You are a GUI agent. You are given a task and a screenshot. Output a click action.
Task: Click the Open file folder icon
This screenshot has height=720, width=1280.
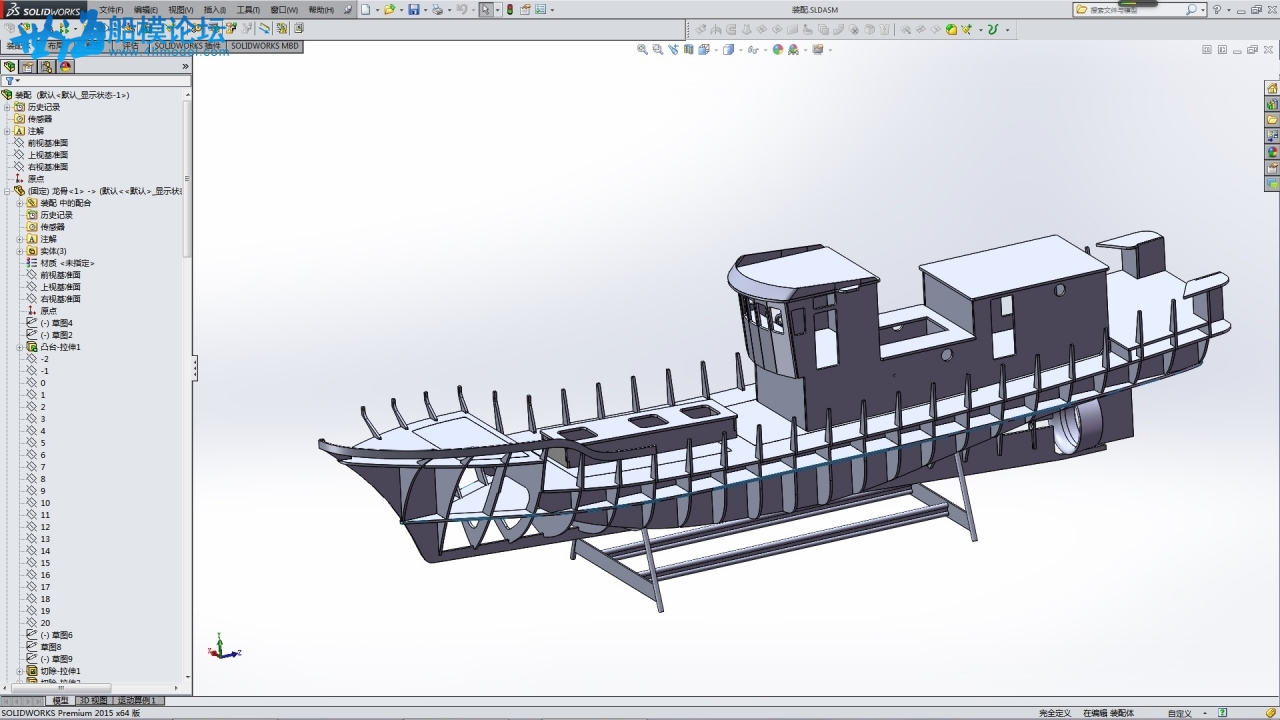click(x=389, y=9)
